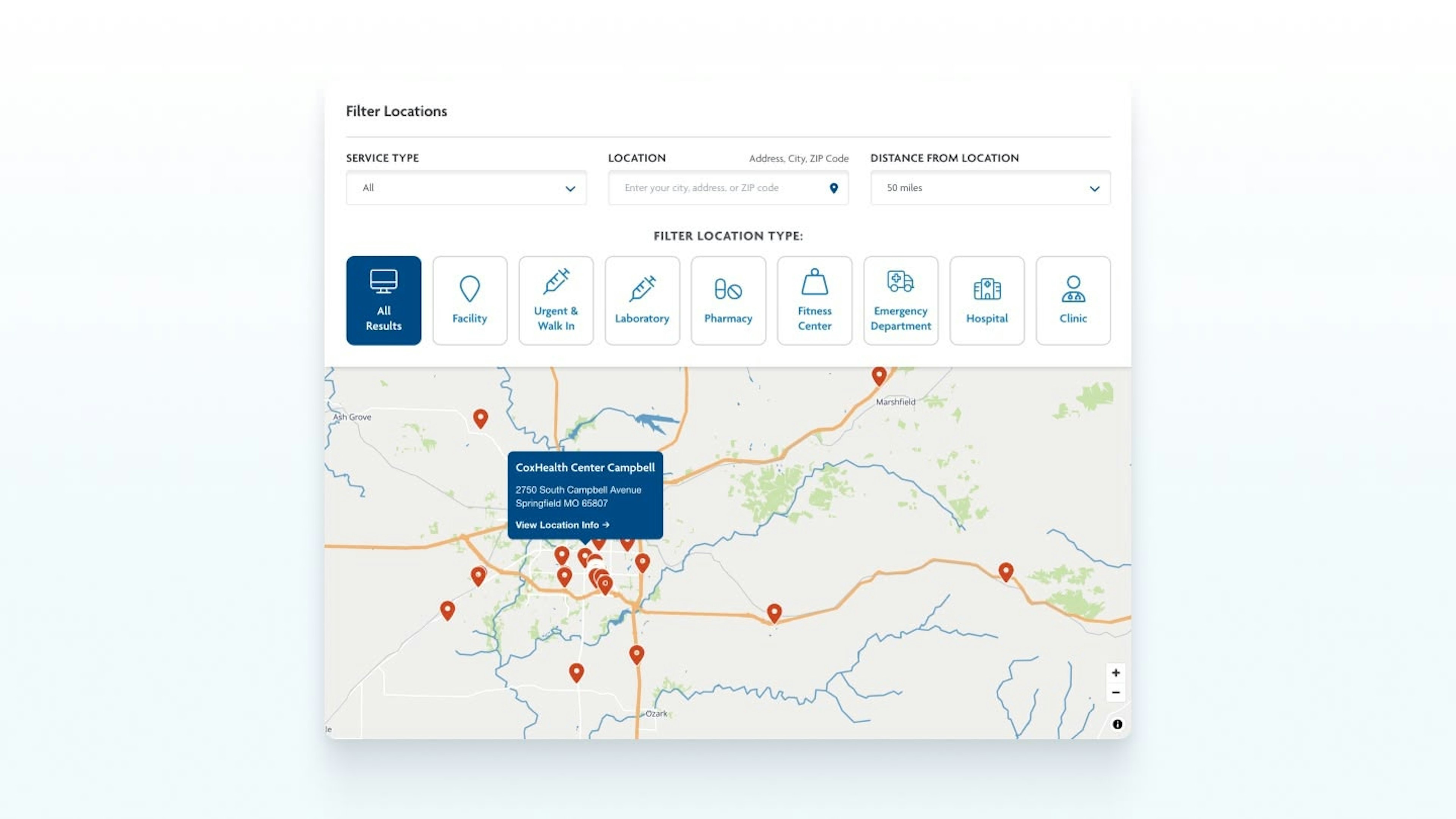
Task: Select the Laboratory location type
Action: click(x=642, y=300)
